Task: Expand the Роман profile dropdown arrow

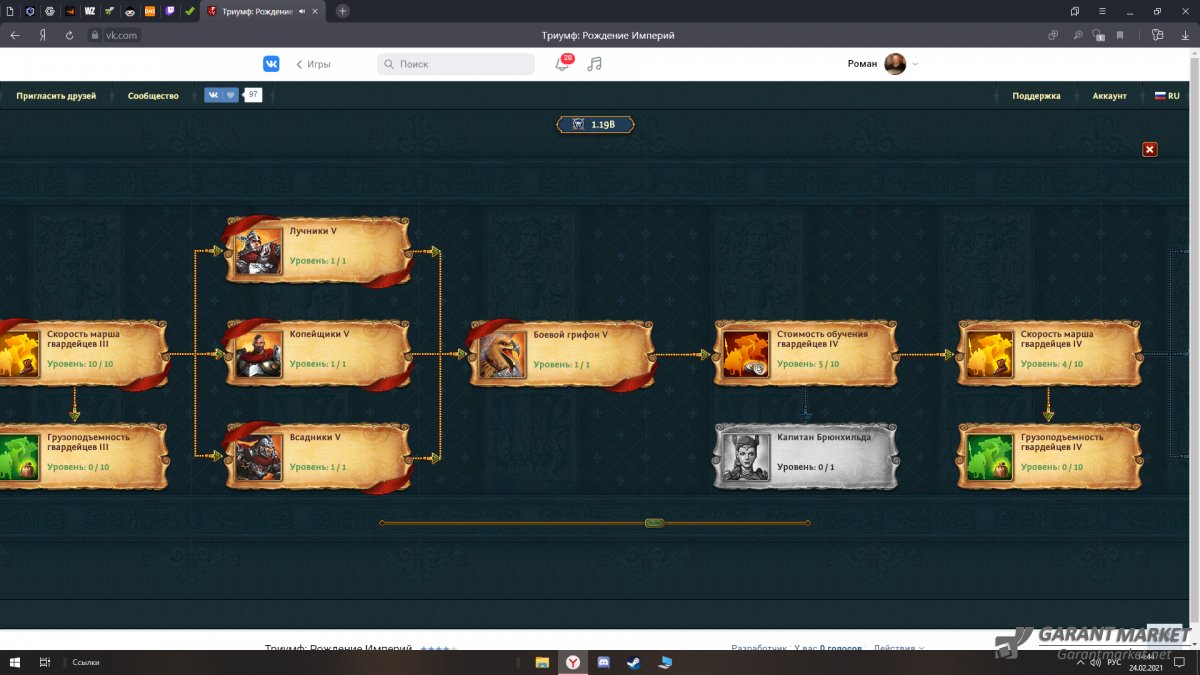Action: click(915, 64)
